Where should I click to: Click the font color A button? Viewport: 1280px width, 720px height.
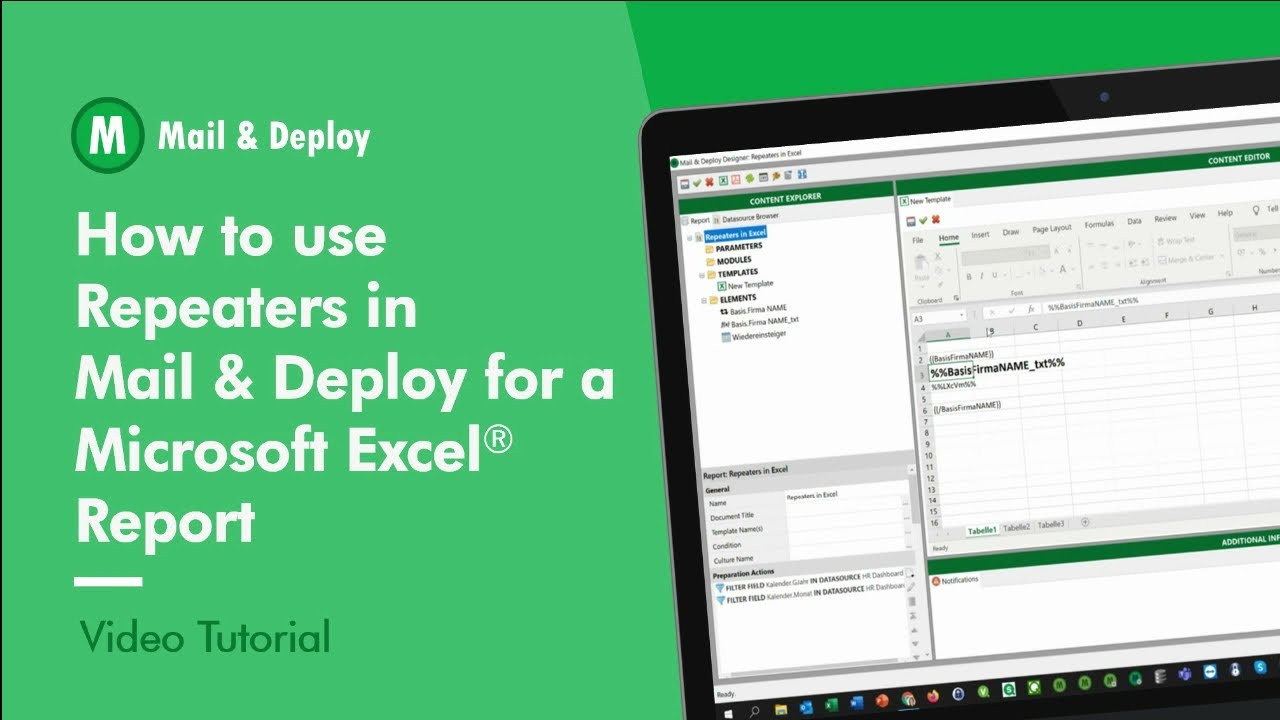(x=1062, y=269)
